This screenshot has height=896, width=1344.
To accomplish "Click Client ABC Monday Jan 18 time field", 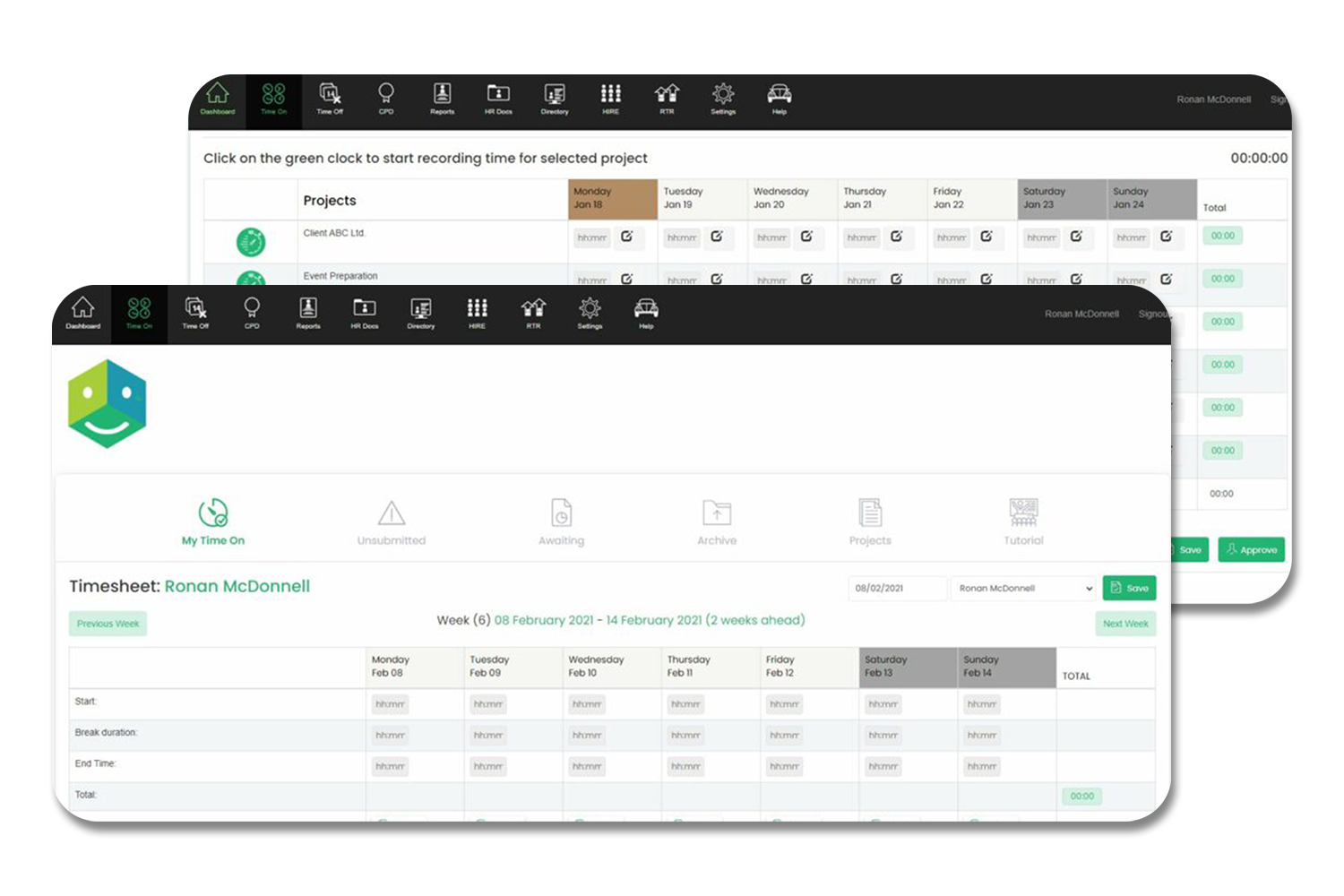I will pyautogui.click(x=592, y=237).
